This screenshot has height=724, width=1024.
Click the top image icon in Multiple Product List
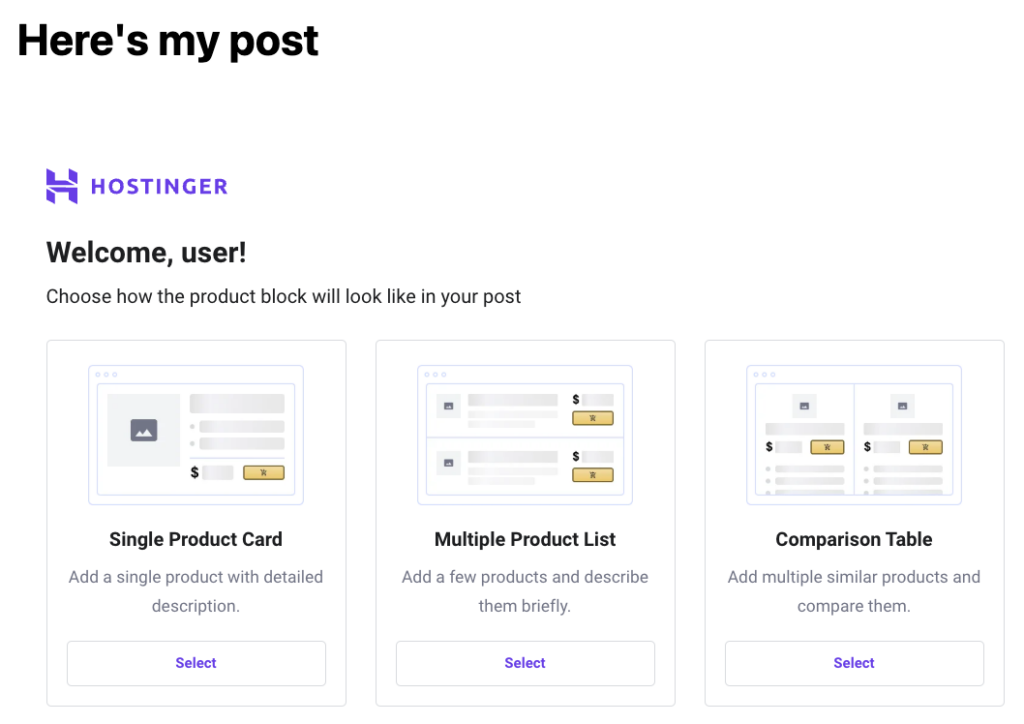pyautogui.click(x=448, y=405)
